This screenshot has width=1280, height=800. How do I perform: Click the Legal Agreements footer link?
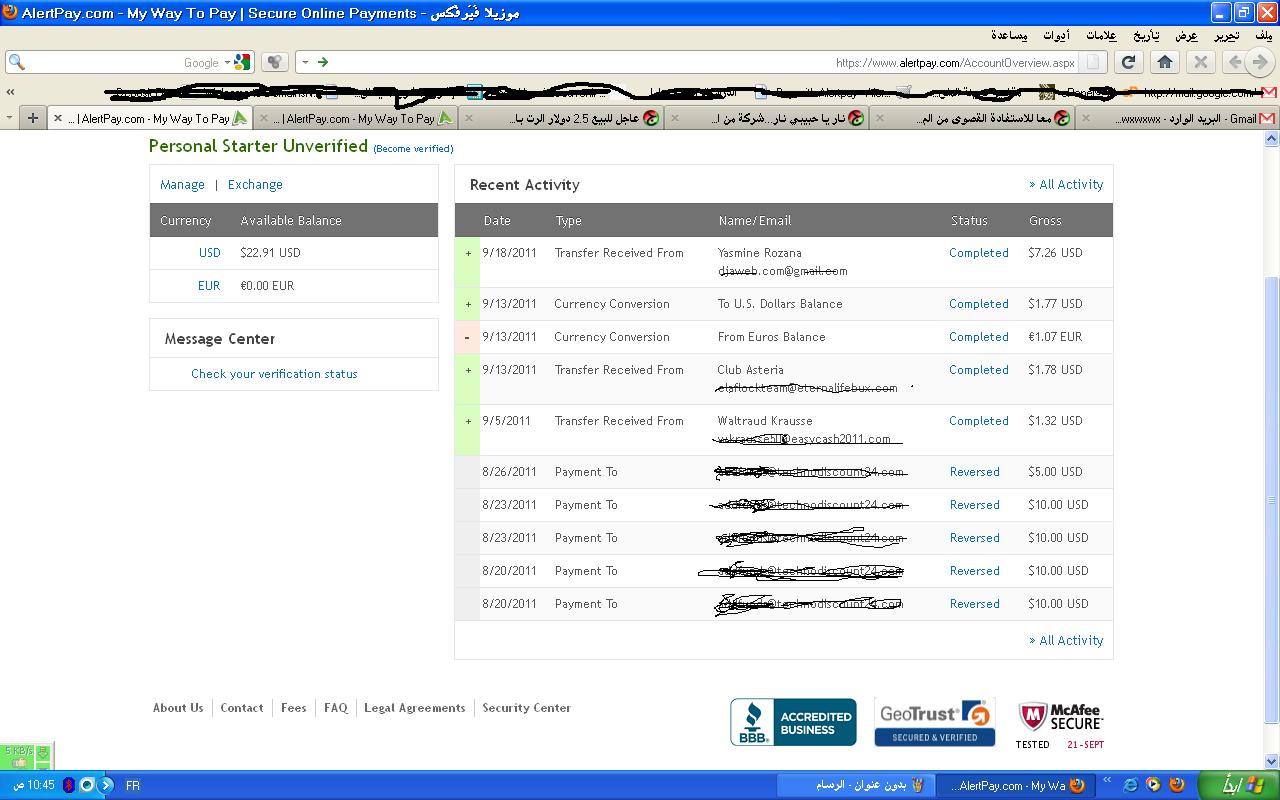coord(415,708)
